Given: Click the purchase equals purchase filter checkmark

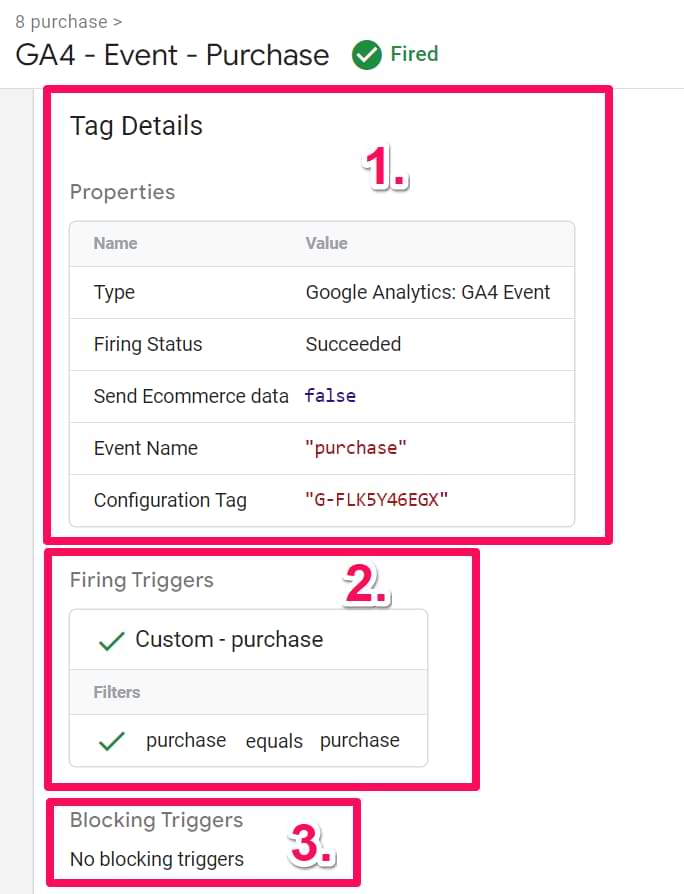Looking at the screenshot, I should tap(111, 741).
